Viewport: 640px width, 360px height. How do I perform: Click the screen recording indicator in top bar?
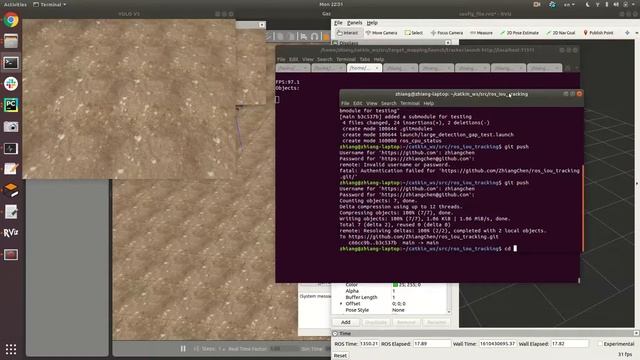click(537, 4)
